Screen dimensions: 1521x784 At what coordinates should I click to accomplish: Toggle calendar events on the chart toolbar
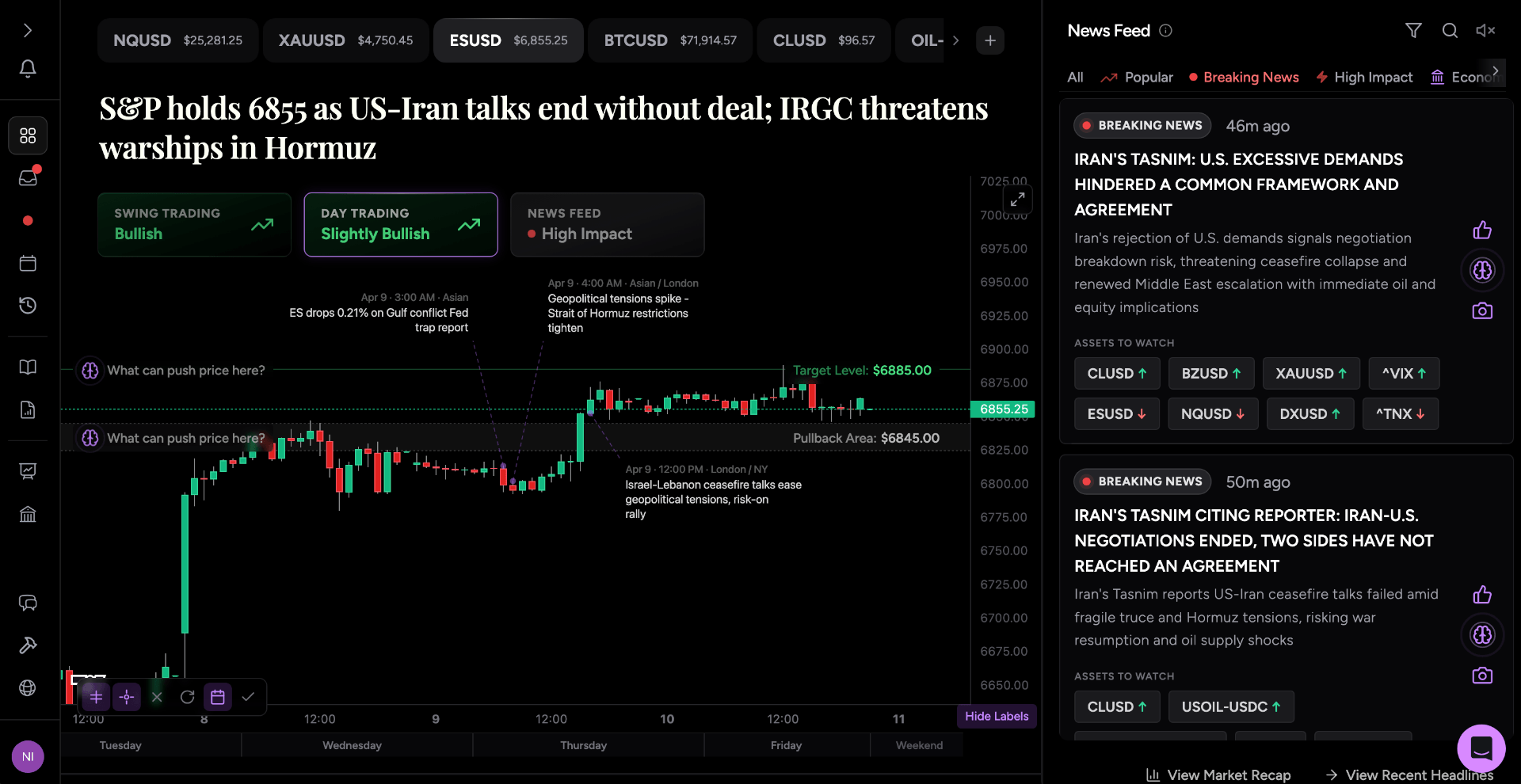[x=217, y=698]
